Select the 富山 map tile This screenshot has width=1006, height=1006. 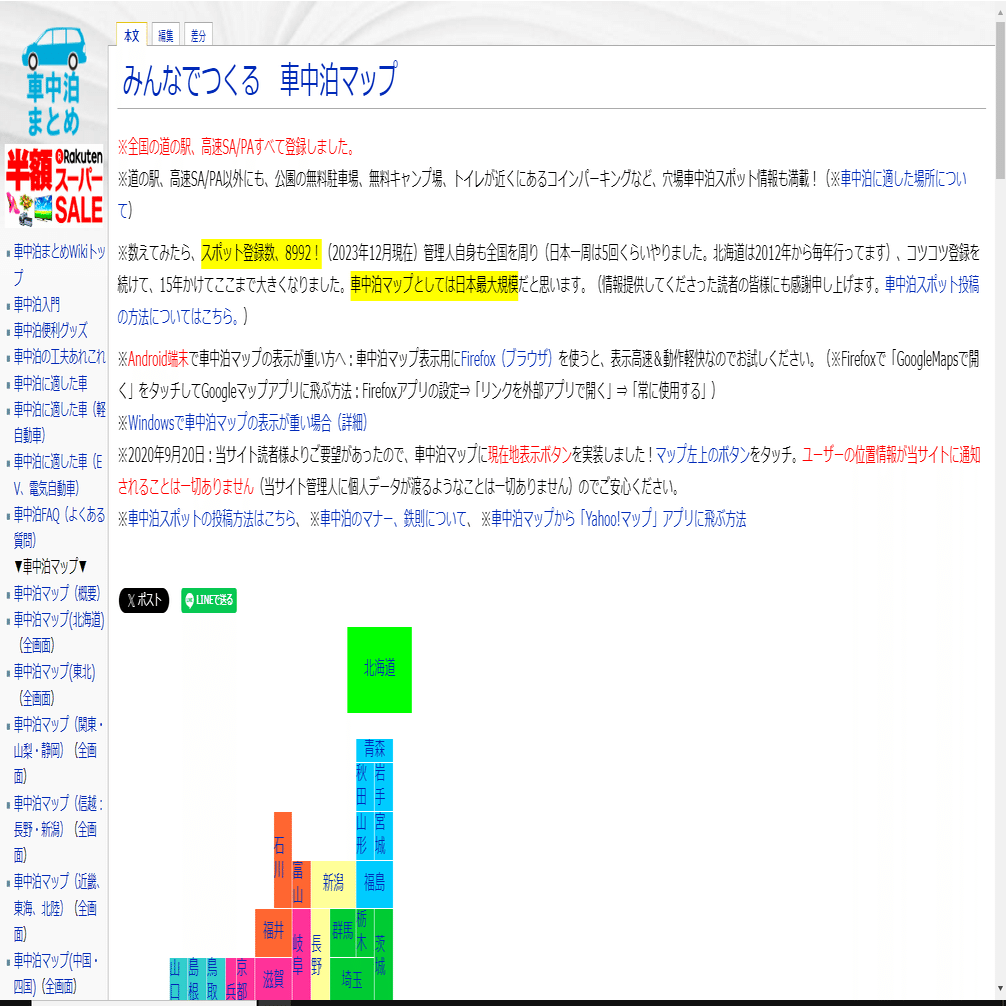pyautogui.click(x=301, y=884)
